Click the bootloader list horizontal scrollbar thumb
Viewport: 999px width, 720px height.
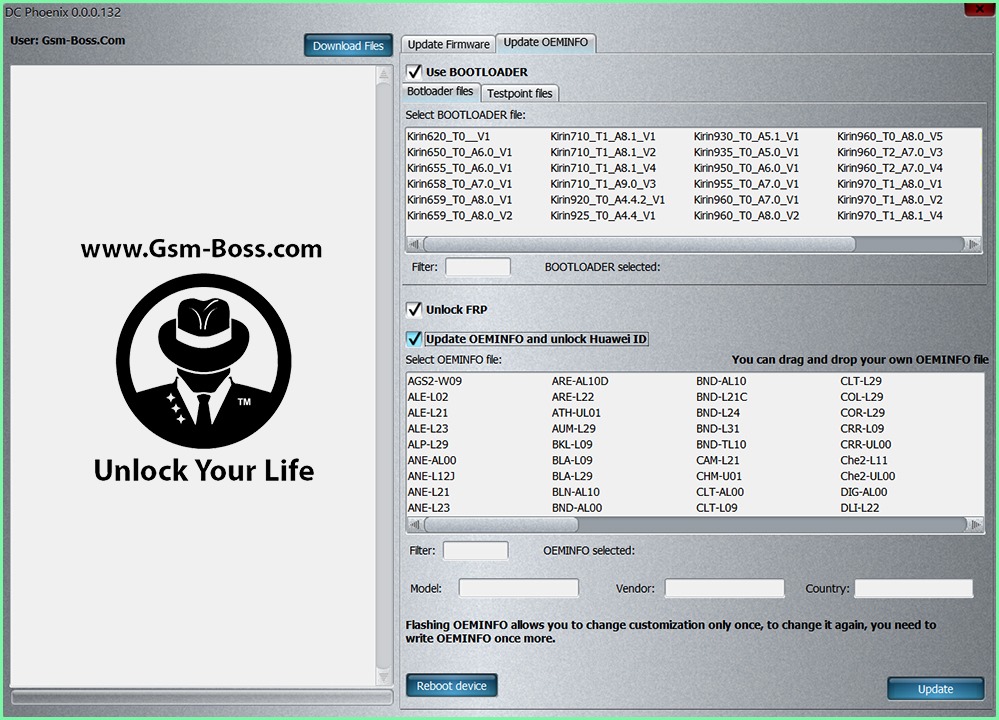click(640, 244)
